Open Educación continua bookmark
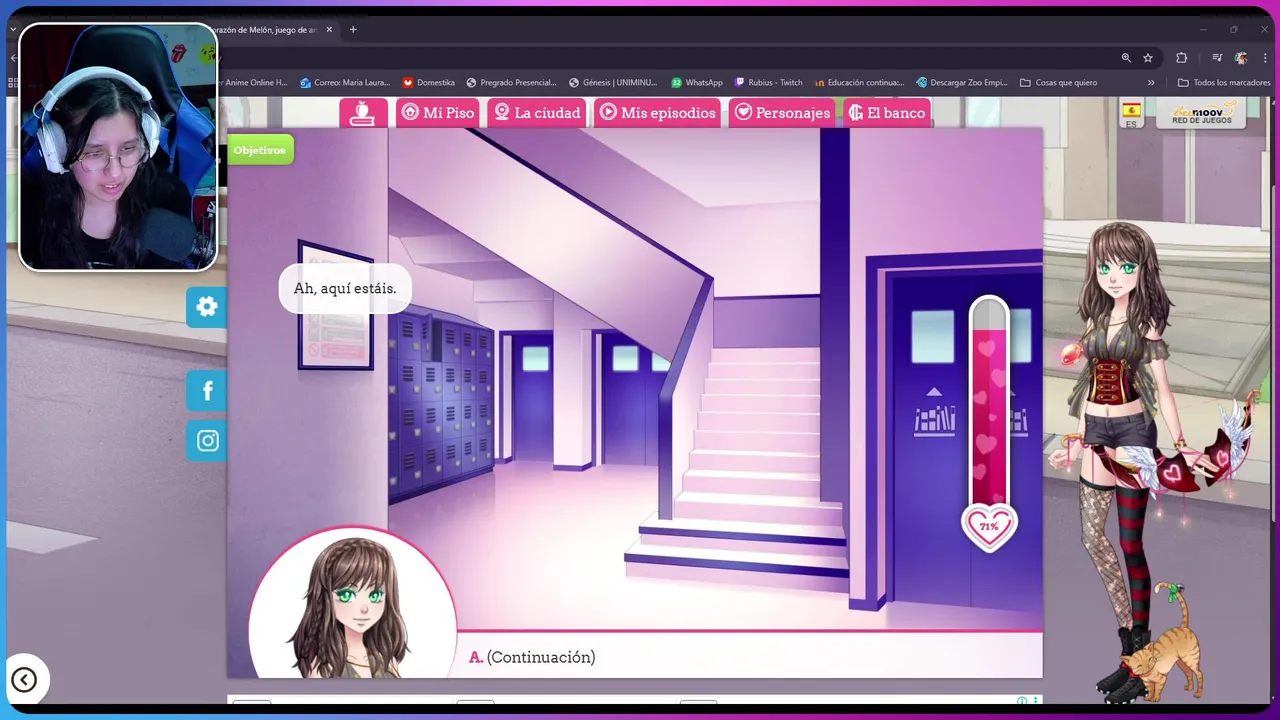 coord(859,83)
